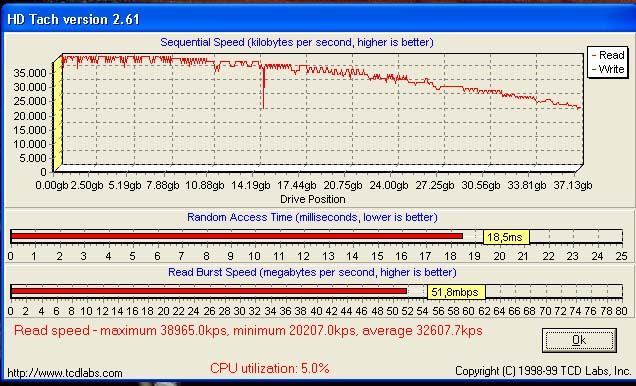Click the 35.000 y-axis label
Screen dimensions: 636x386
30,73
